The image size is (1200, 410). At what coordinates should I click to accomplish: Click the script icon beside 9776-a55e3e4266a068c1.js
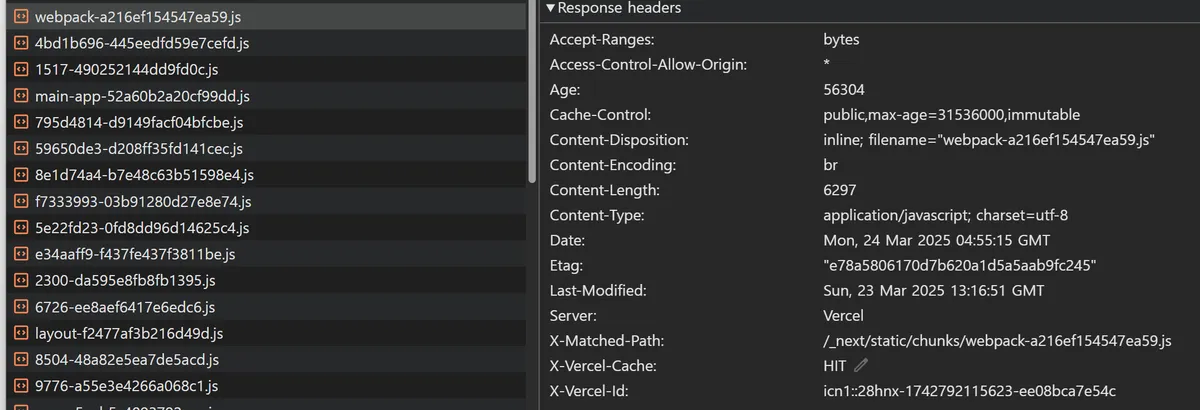coord(20,386)
